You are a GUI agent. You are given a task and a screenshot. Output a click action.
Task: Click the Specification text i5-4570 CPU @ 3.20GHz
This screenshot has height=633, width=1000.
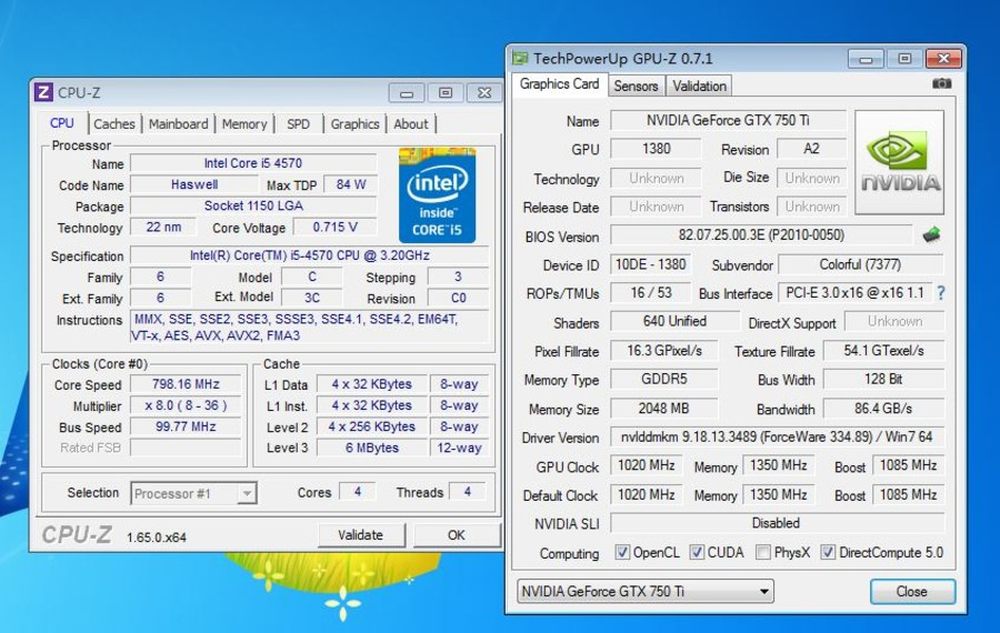click(309, 255)
